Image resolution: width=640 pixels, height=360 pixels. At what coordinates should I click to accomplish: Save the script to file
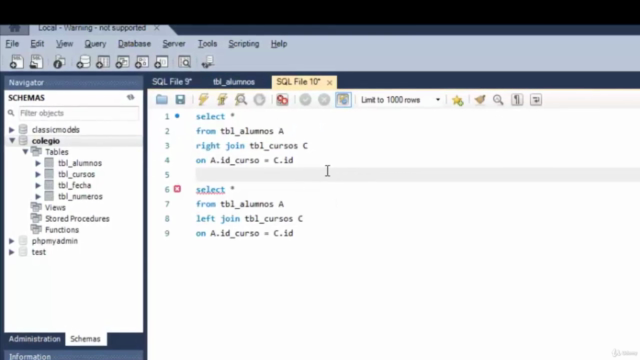click(x=180, y=100)
